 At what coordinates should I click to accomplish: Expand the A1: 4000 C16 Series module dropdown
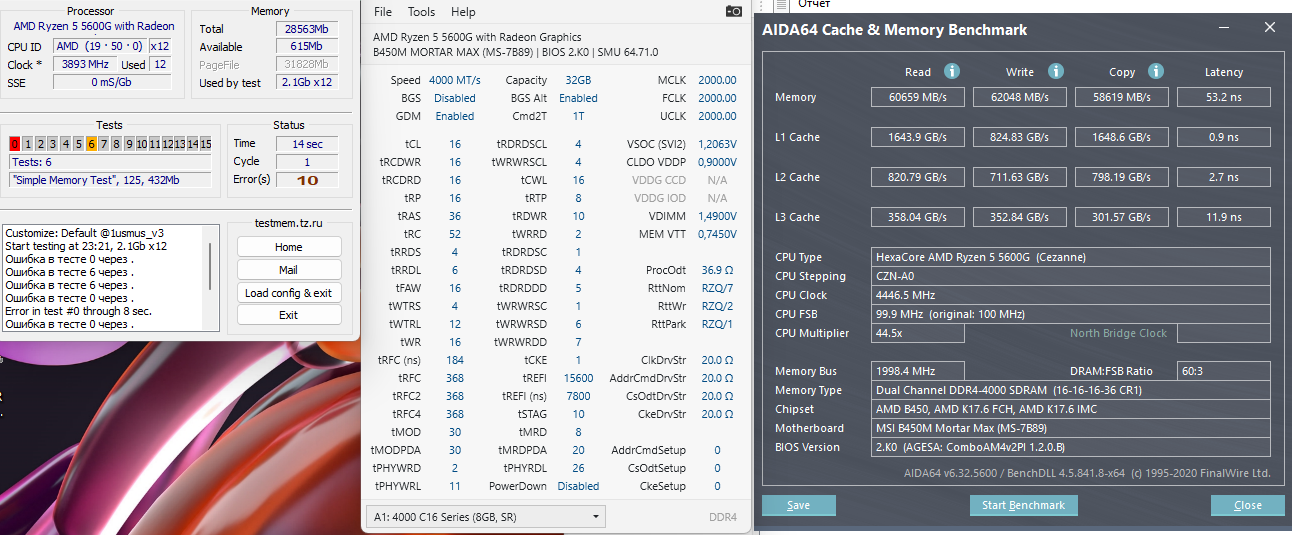point(486,516)
